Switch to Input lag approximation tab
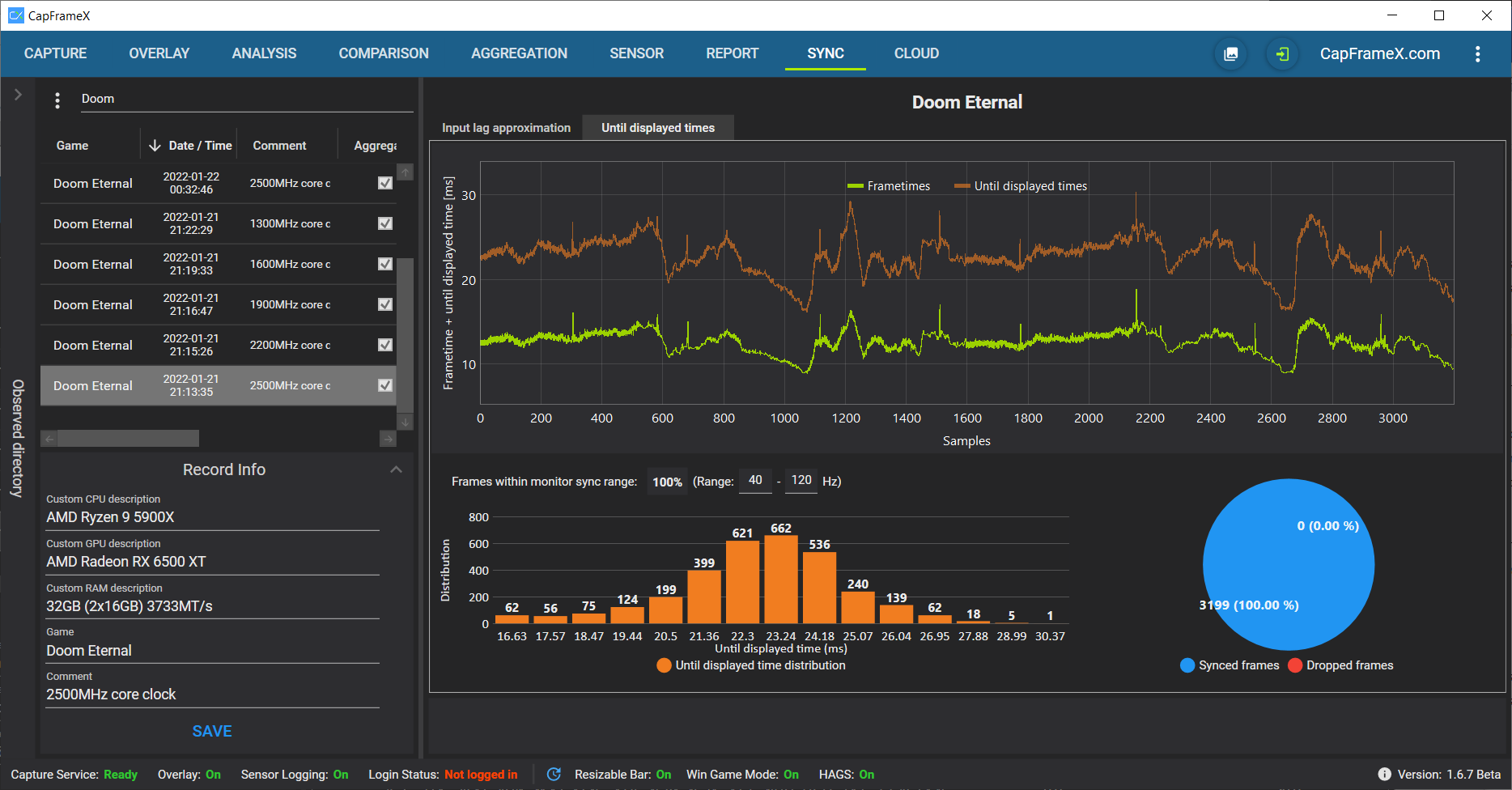 [506, 128]
